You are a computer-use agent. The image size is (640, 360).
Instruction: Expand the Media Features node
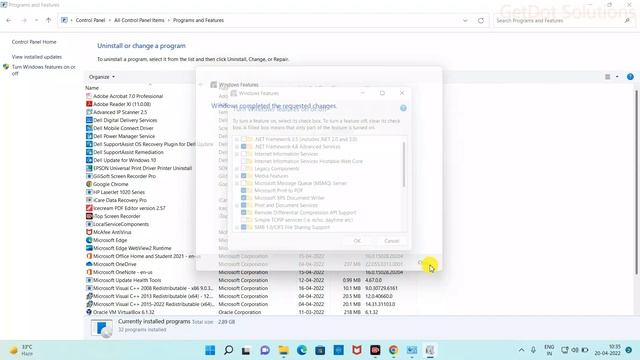click(237, 176)
